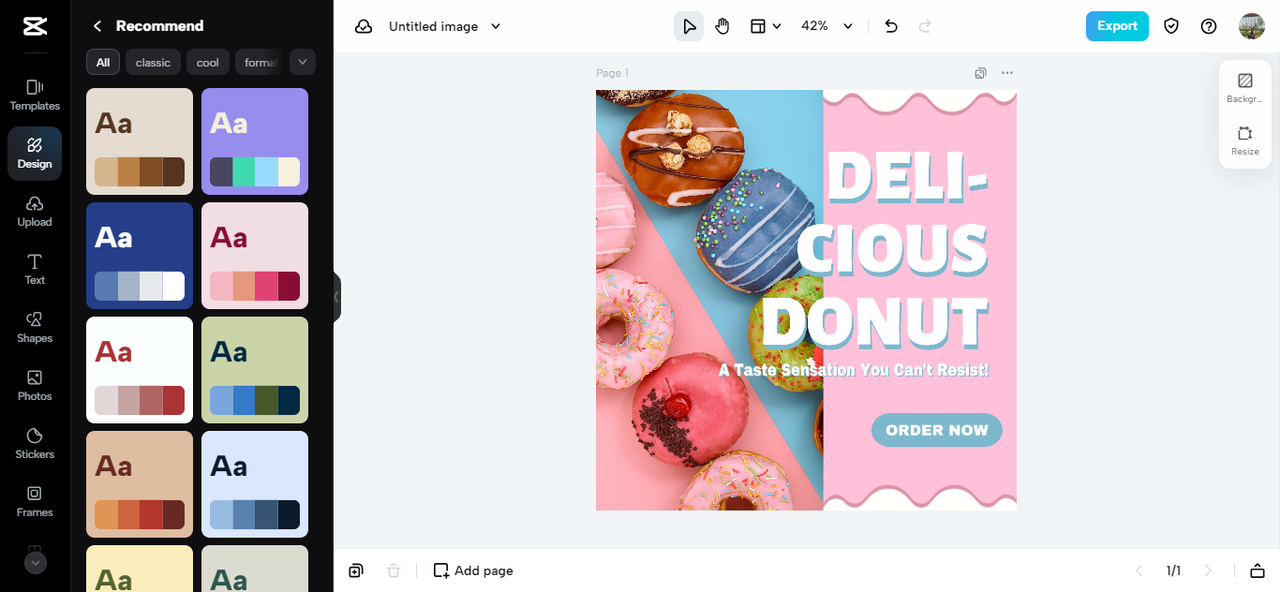Click the duplicate page icon in footer
Viewport: 1280px width, 592px height.
(x=356, y=570)
